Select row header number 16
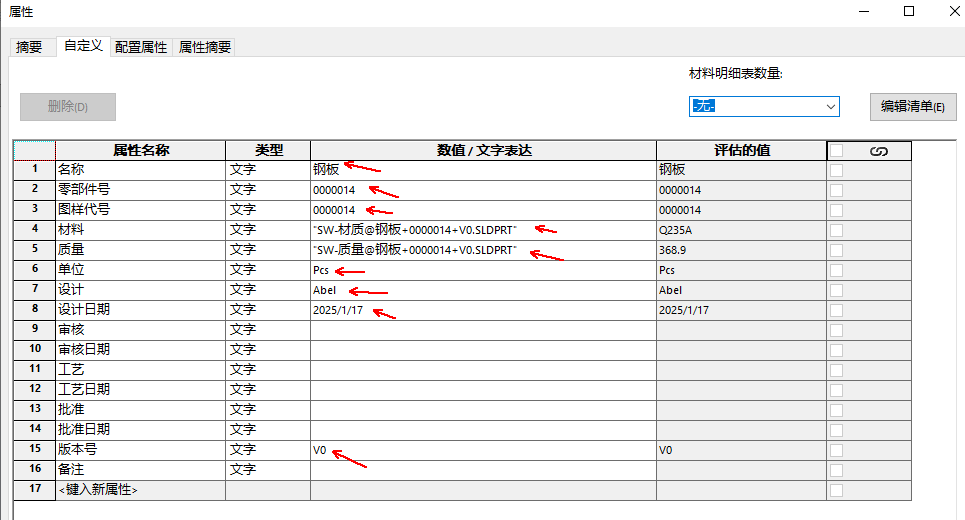This screenshot has width=965, height=520. (x=34, y=470)
